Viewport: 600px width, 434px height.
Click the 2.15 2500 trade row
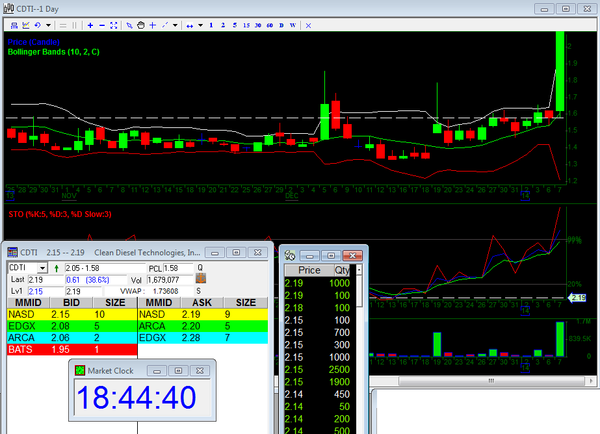point(317,369)
